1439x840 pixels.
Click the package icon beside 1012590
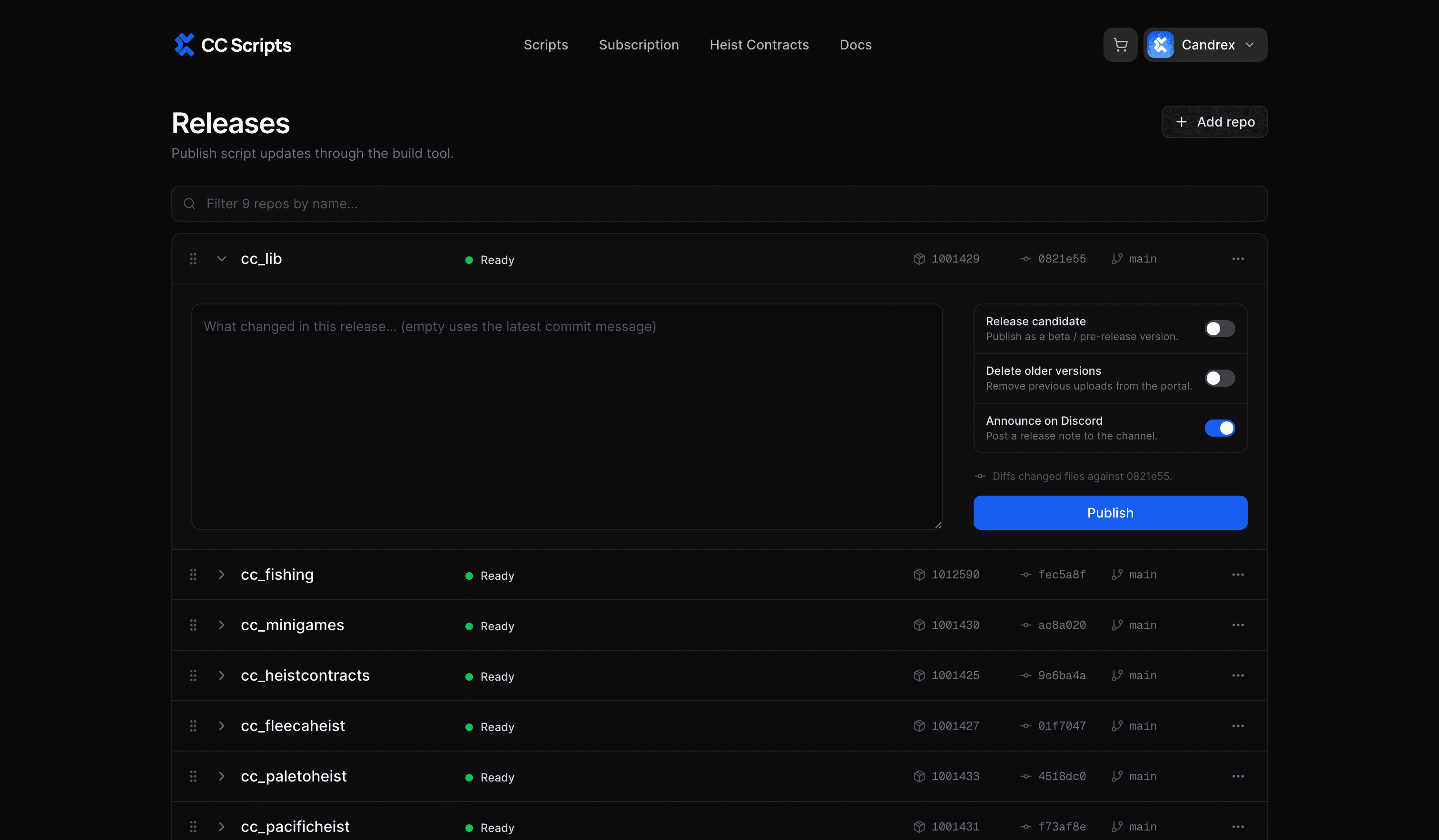(919, 575)
